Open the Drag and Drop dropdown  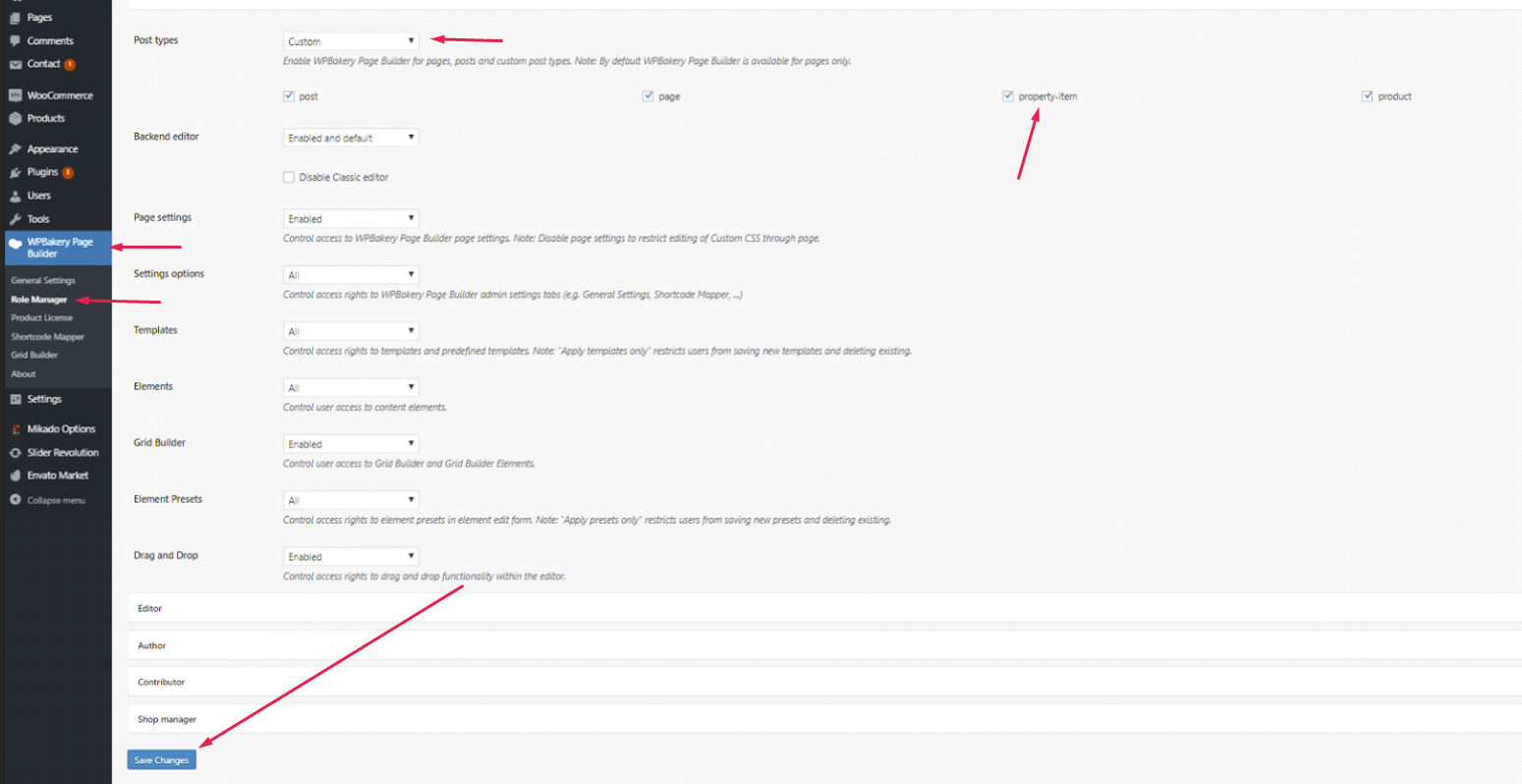[x=351, y=556]
